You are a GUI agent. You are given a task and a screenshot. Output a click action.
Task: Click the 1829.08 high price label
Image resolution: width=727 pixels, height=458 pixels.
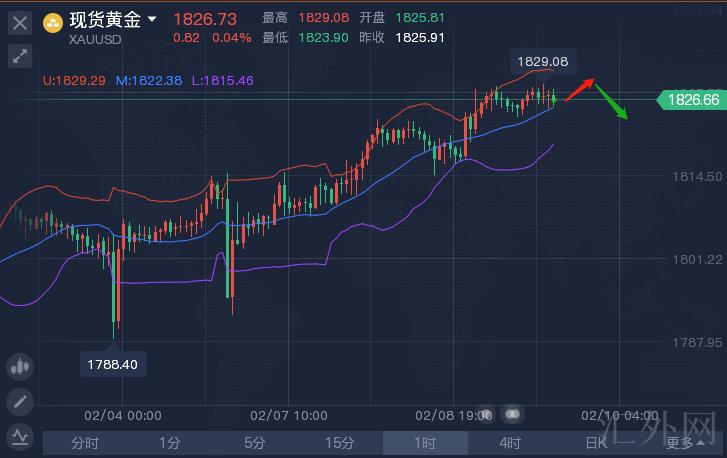pos(542,62)
